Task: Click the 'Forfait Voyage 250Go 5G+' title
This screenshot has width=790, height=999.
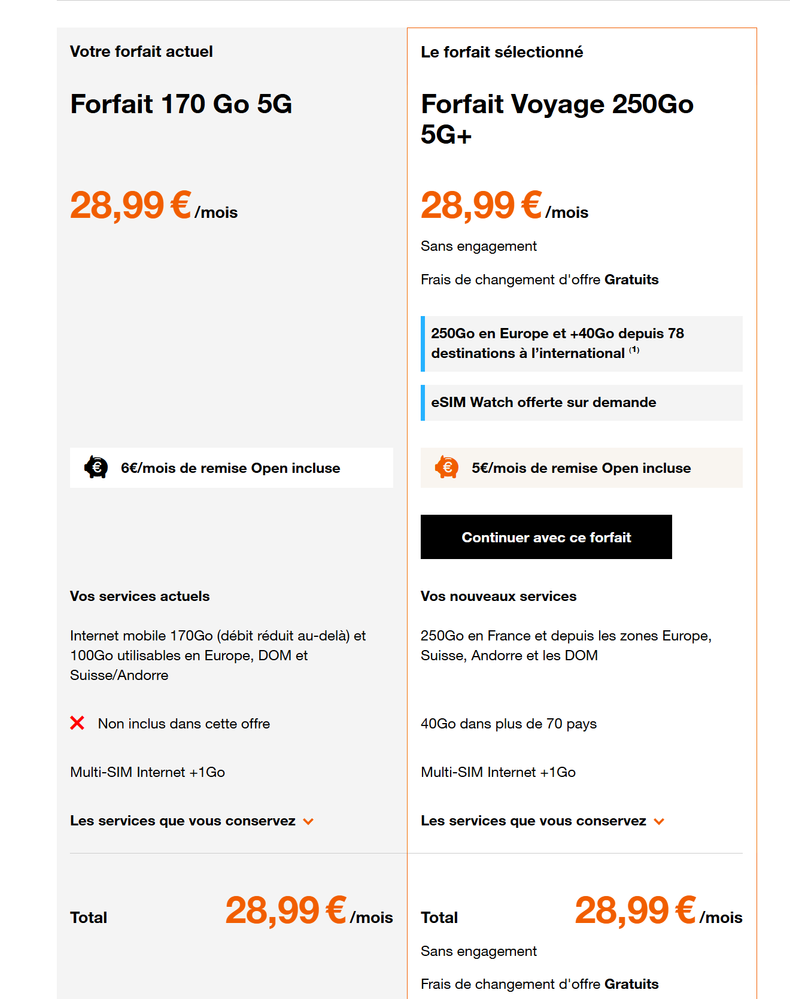Action: [x=557, y=119]
